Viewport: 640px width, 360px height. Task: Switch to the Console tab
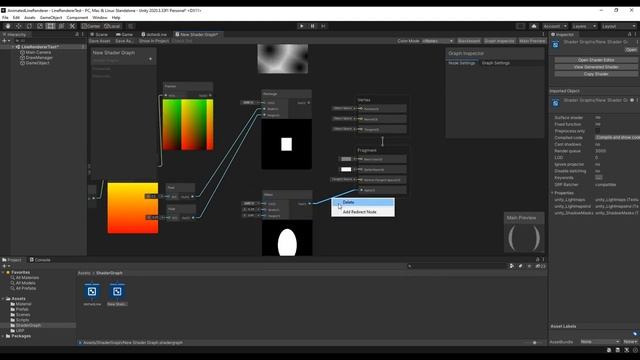(x=40, y=260)
